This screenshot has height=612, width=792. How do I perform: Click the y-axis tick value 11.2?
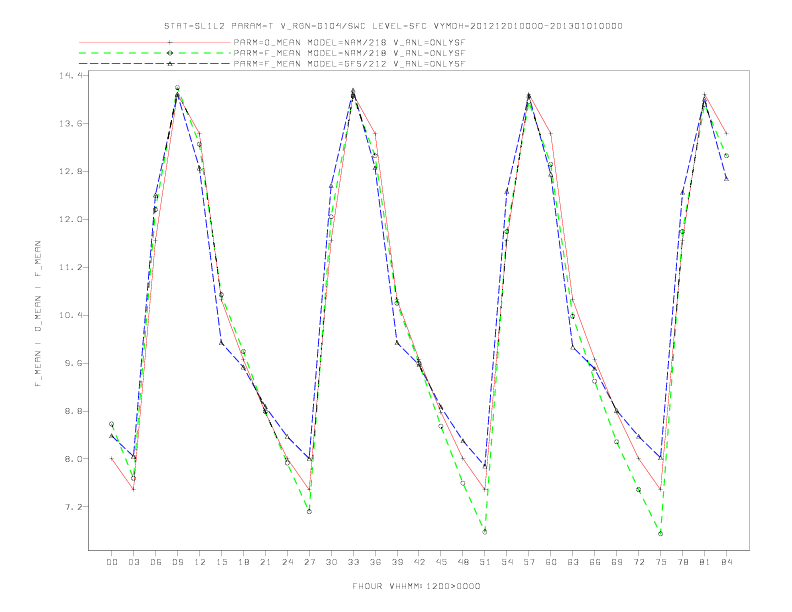click(70, 267)
